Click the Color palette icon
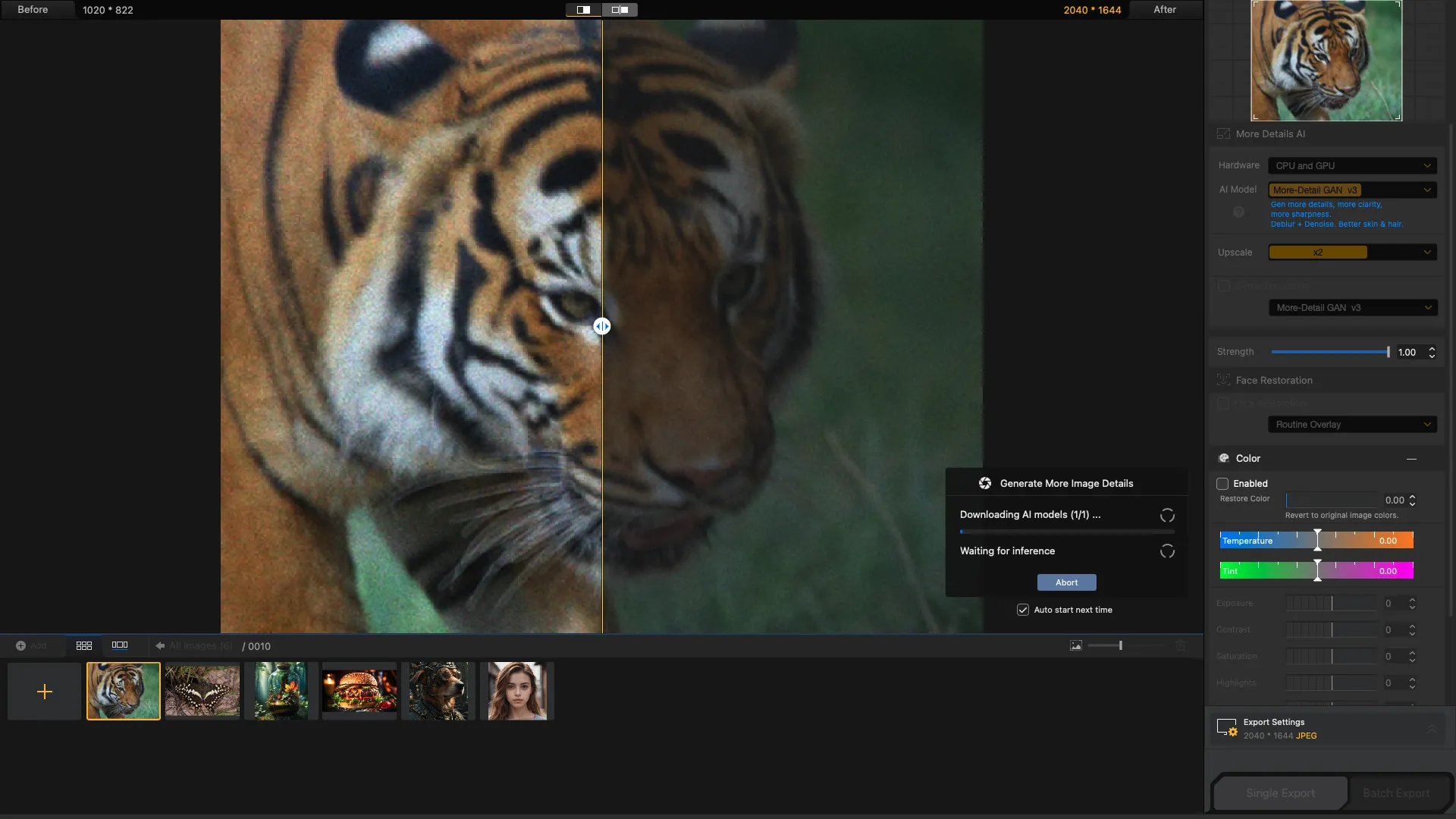Viewport: 1456px width, 819px height. tap(1223, 458)
